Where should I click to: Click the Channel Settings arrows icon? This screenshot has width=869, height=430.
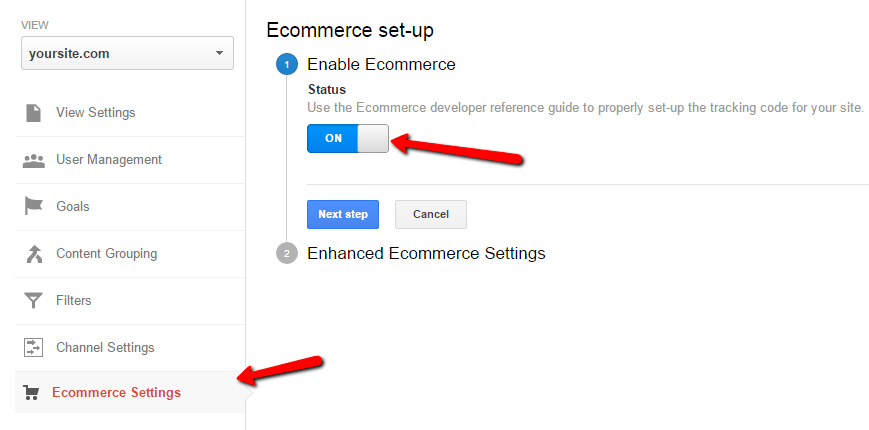click(33, 347)
